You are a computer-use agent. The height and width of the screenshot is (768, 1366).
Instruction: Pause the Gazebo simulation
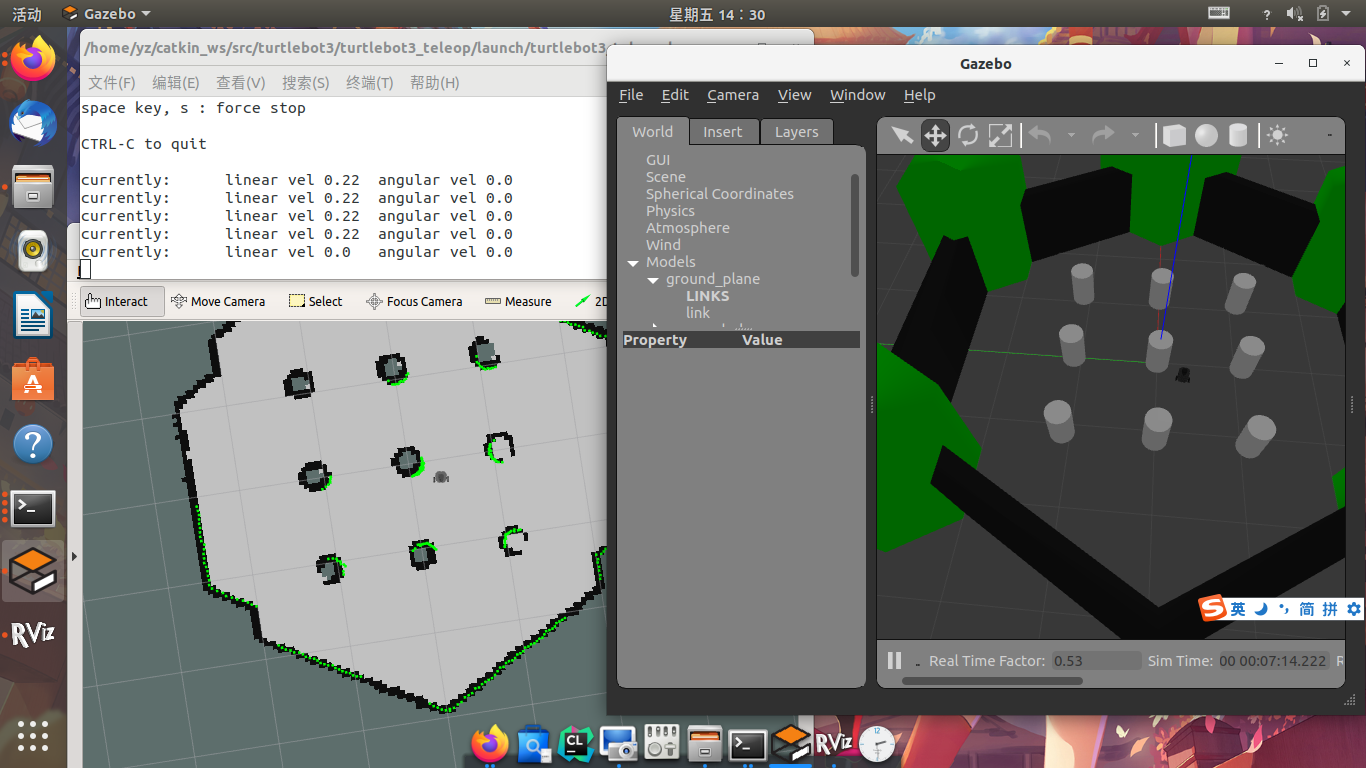893,660
